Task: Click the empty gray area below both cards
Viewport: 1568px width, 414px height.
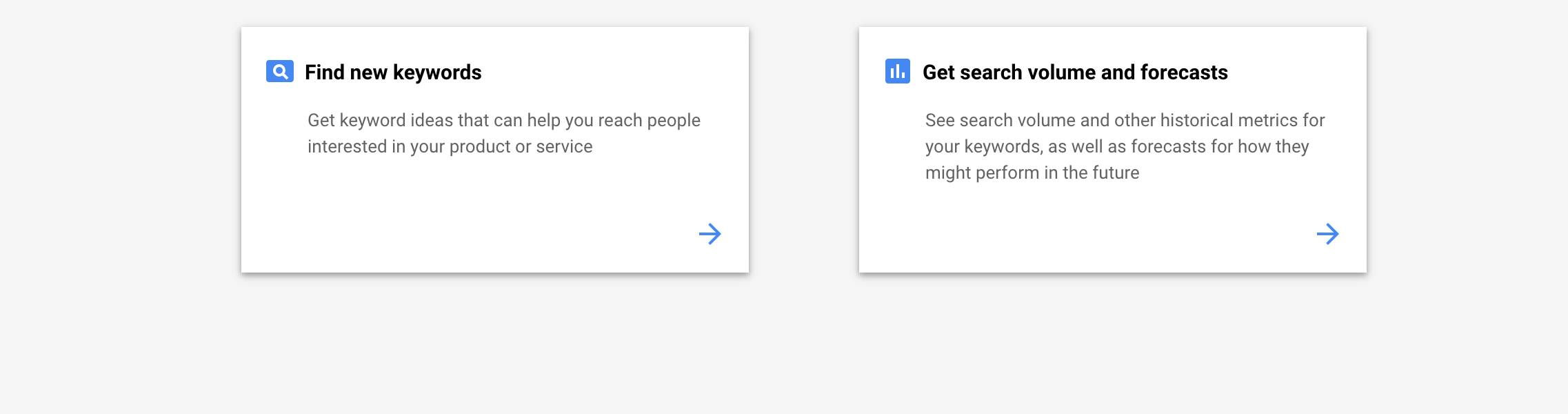Action: tap(804, 345)
